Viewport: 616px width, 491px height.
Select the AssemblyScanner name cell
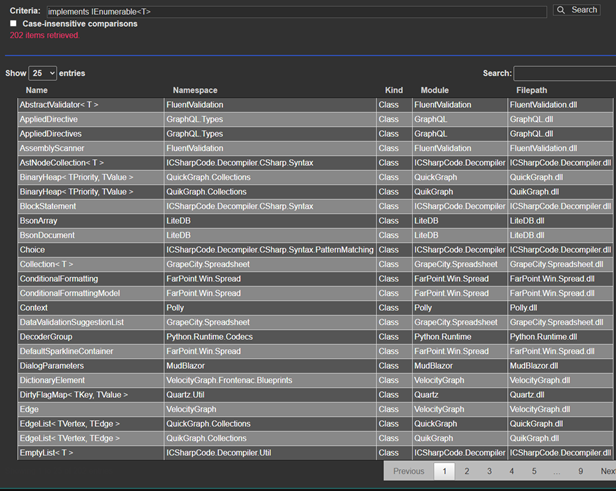[x=90, y=148]
